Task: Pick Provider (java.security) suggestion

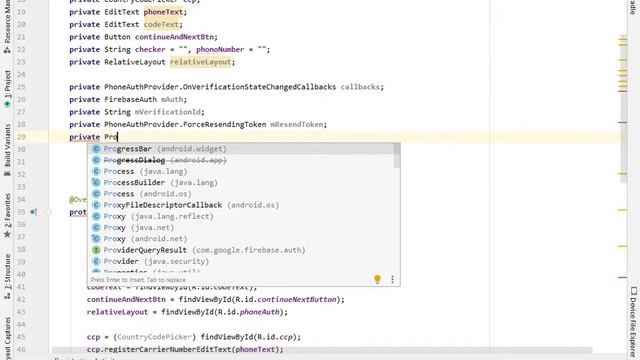Action: pos(241,261)
